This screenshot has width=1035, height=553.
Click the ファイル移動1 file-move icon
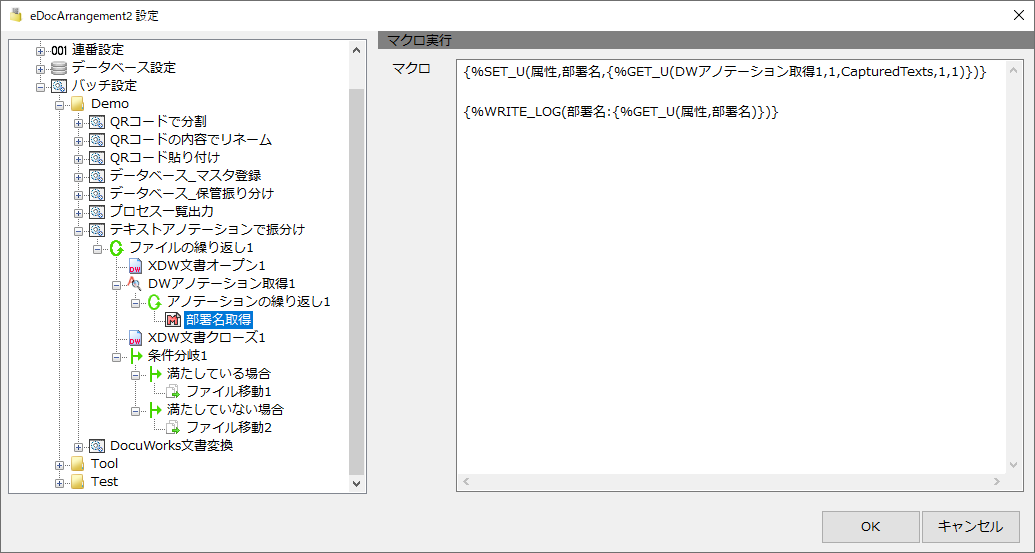(173, 392)
